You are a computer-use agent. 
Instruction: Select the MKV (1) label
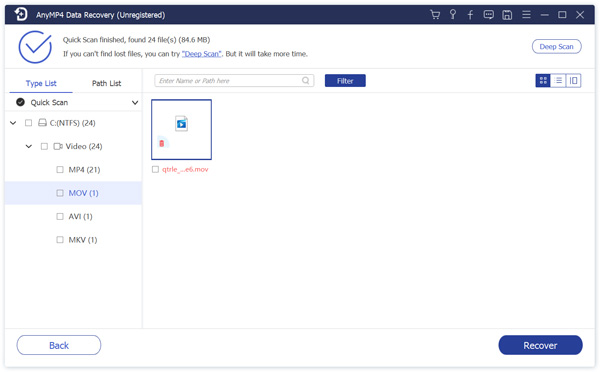(x=83, y=240)
